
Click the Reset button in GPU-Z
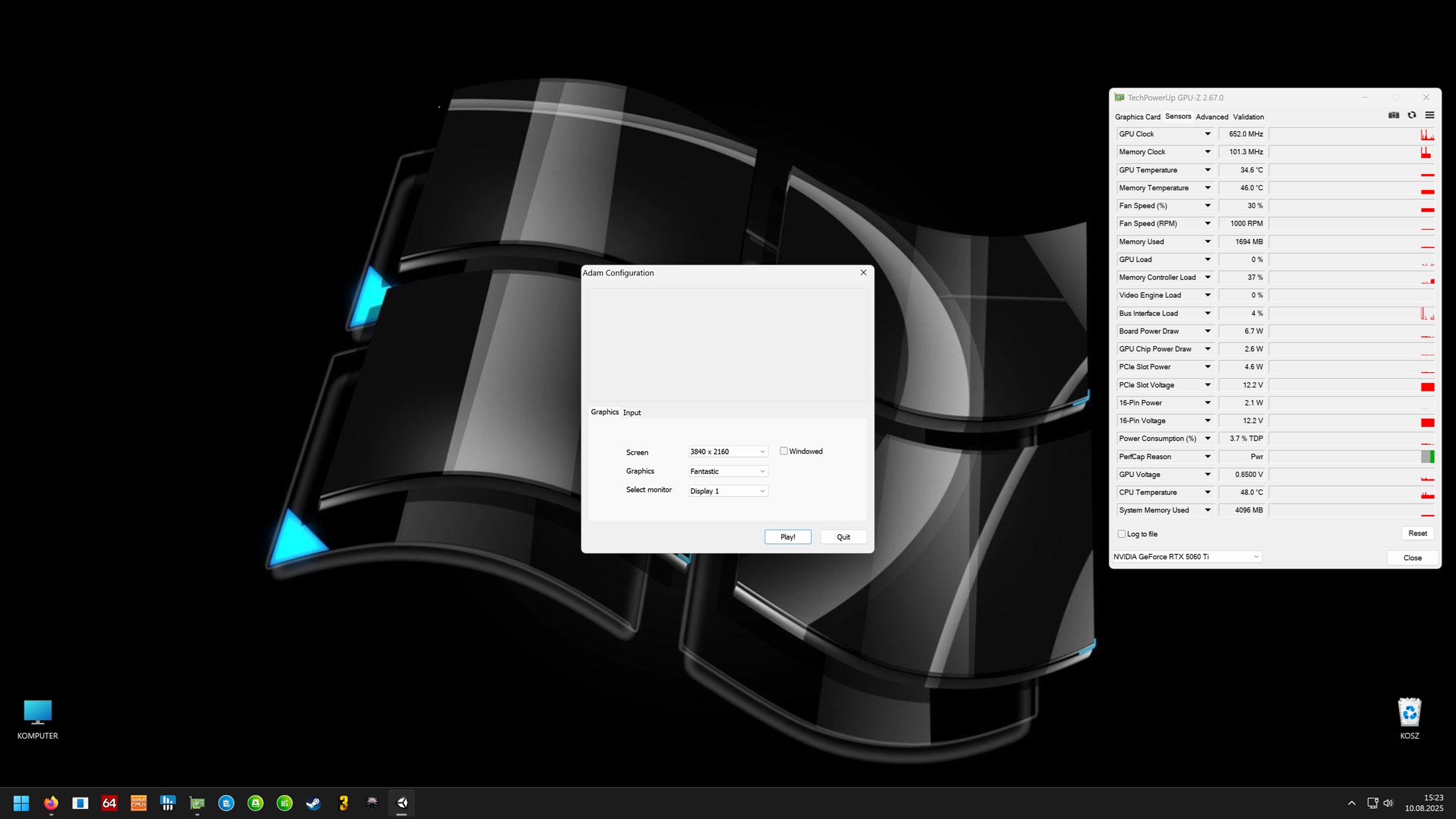tap(1417, 534)
